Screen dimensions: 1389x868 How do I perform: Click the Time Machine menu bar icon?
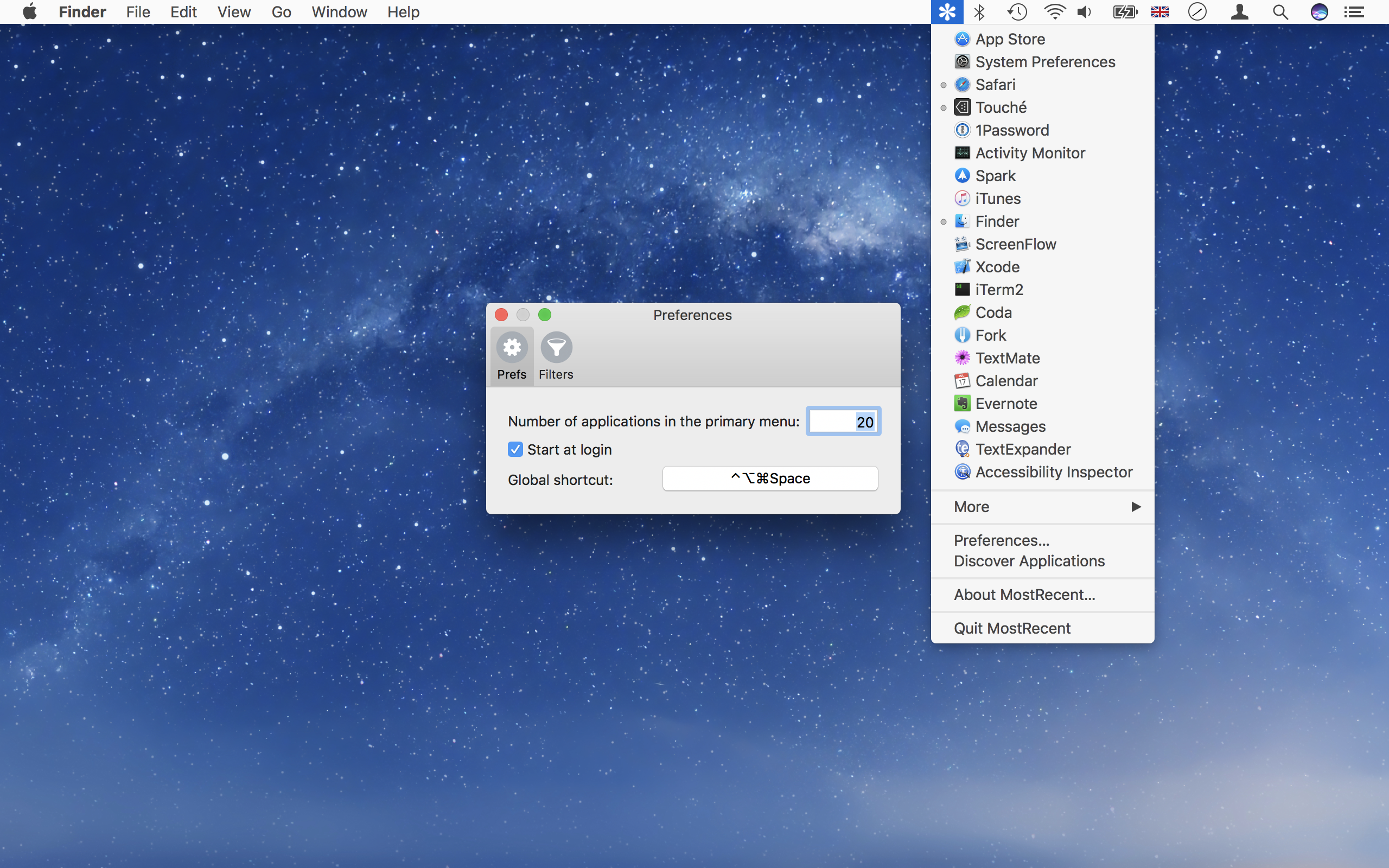(x=1016, y=12)
